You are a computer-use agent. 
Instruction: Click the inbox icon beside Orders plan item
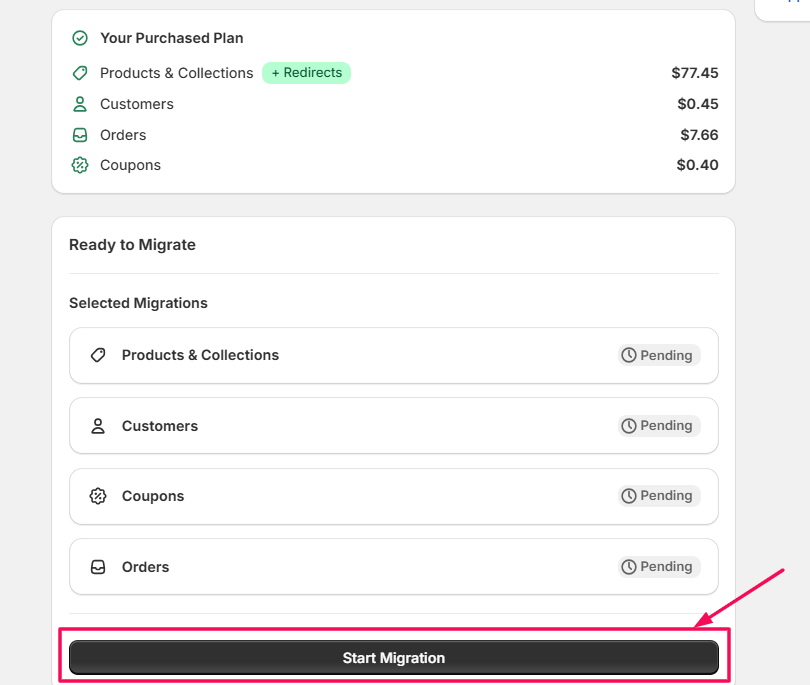pos(80,135)
